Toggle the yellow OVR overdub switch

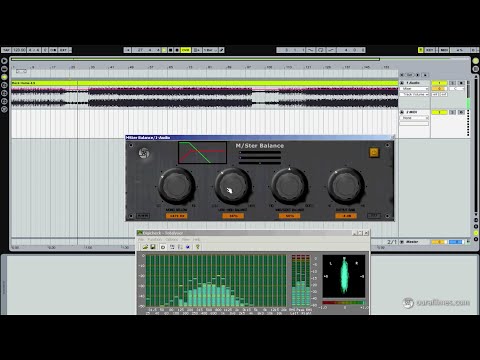(x=186, y=50)
